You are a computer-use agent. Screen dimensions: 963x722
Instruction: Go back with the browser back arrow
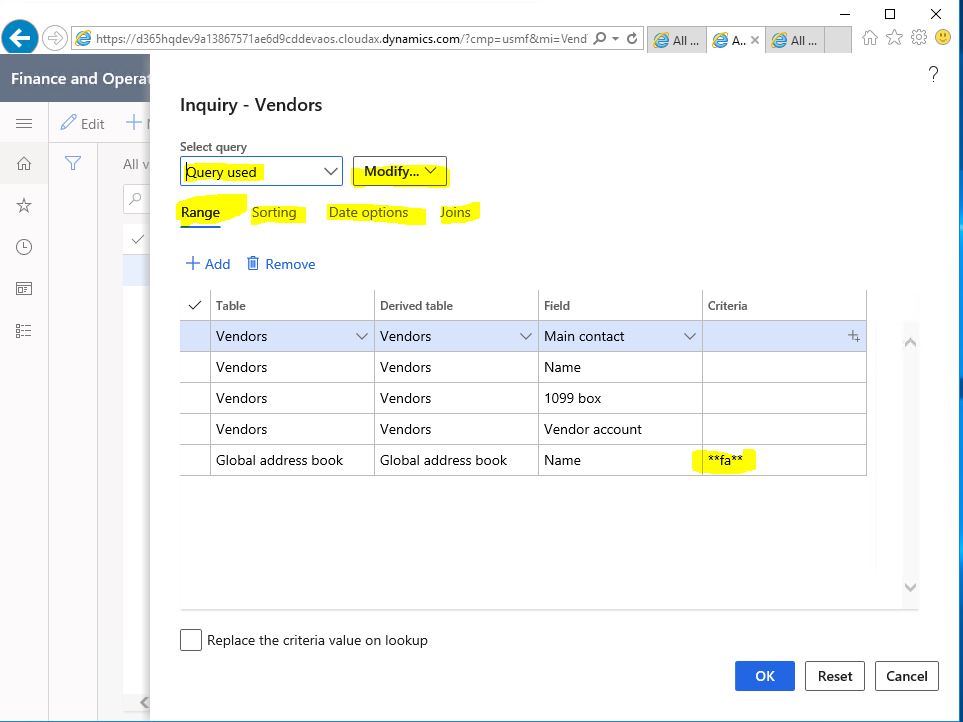pyautogui.click(x=19, y=38)
